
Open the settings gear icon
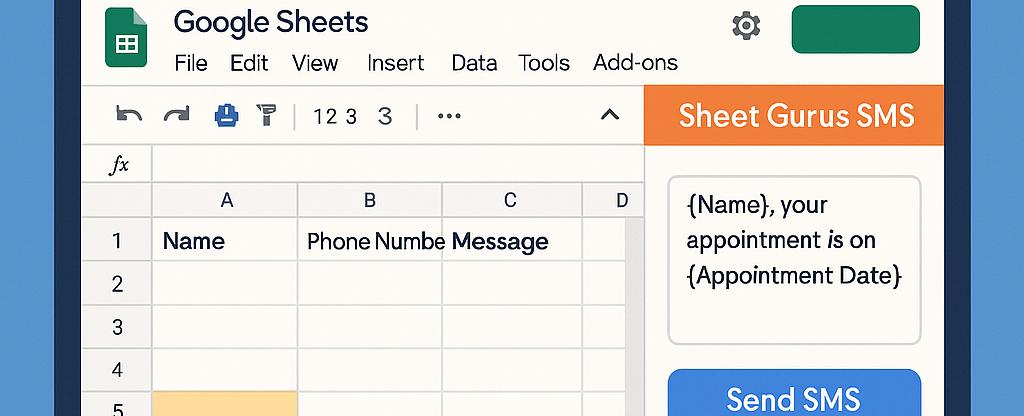(x=746, y=27)
